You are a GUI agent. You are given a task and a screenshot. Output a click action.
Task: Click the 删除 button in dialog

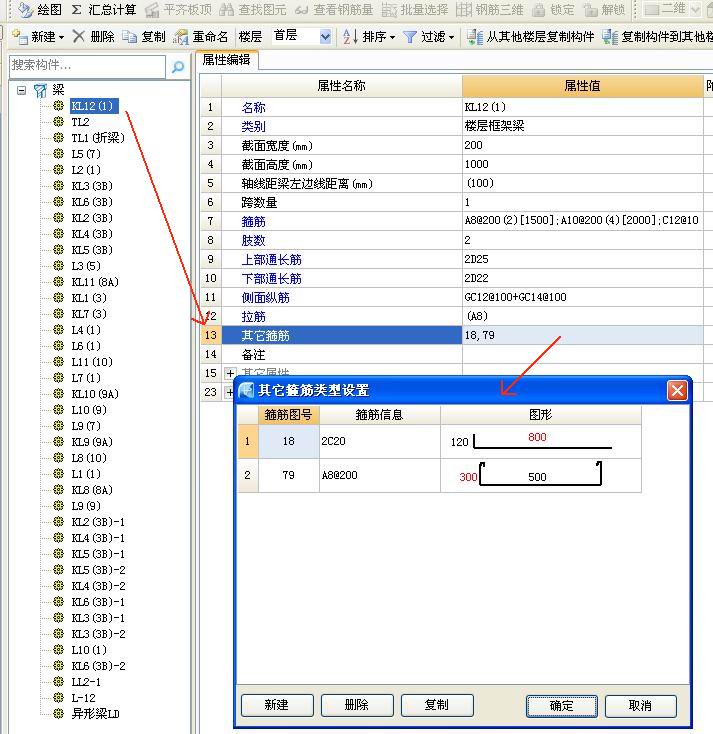[357, 705]
